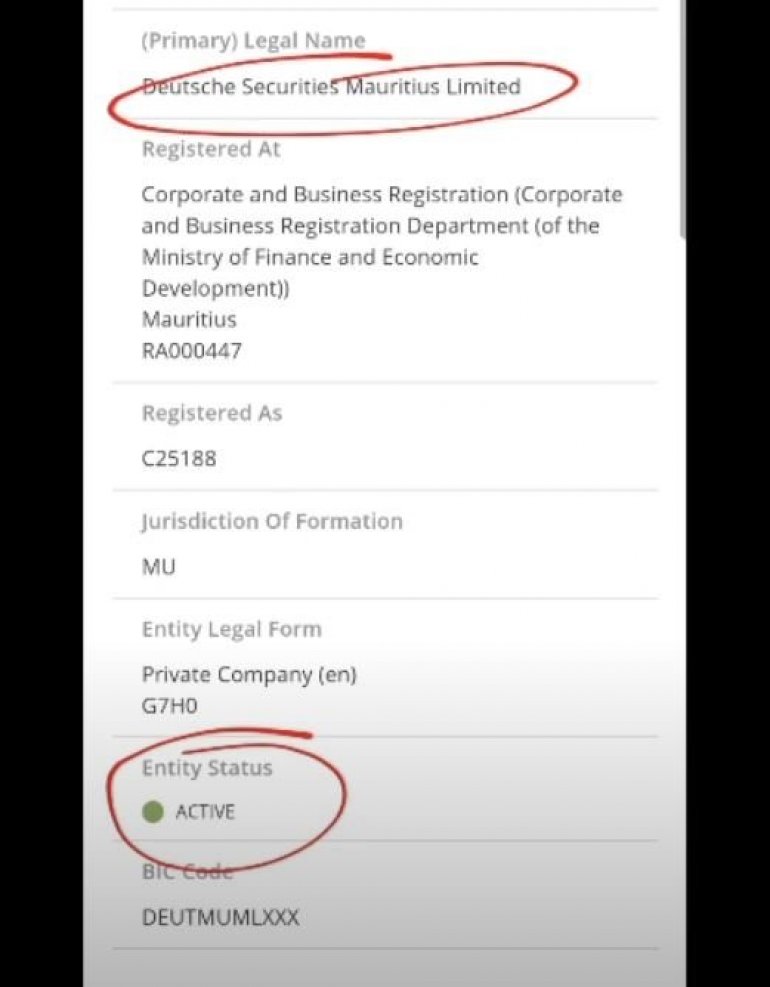Select the MU jurisdiction code
The width and height of the screenshot is (770, 987).
coord(158,567)
